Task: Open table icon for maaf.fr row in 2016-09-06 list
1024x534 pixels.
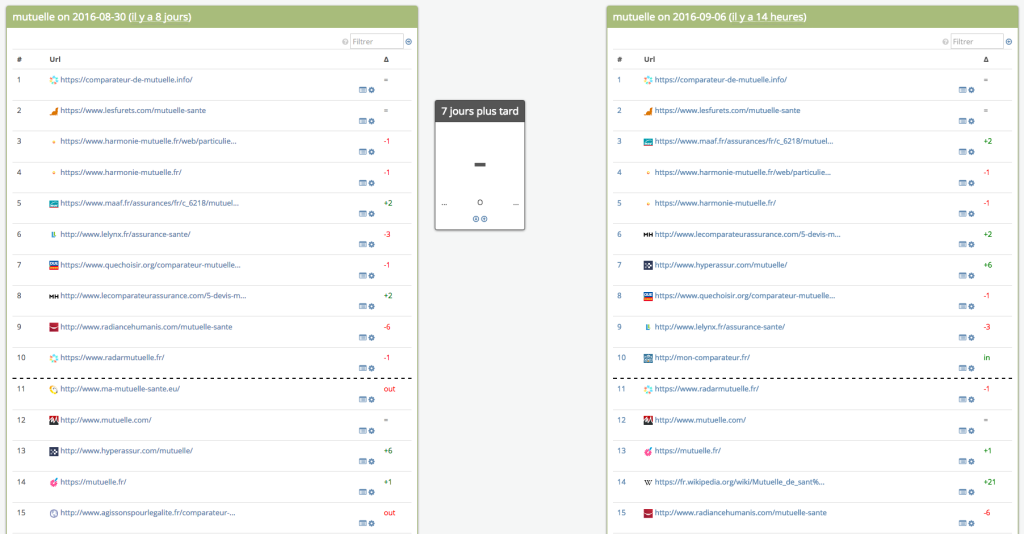Action: click(963, 151)
